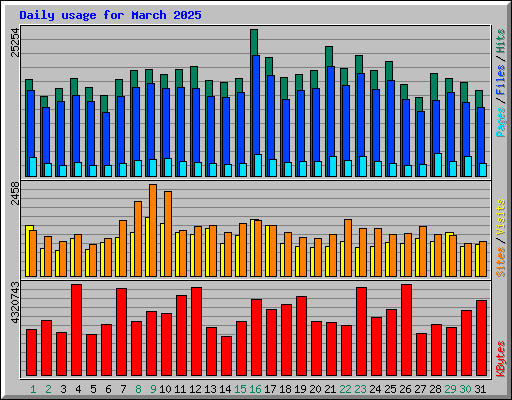Click day 29 on the date axis

coord(450,389)
